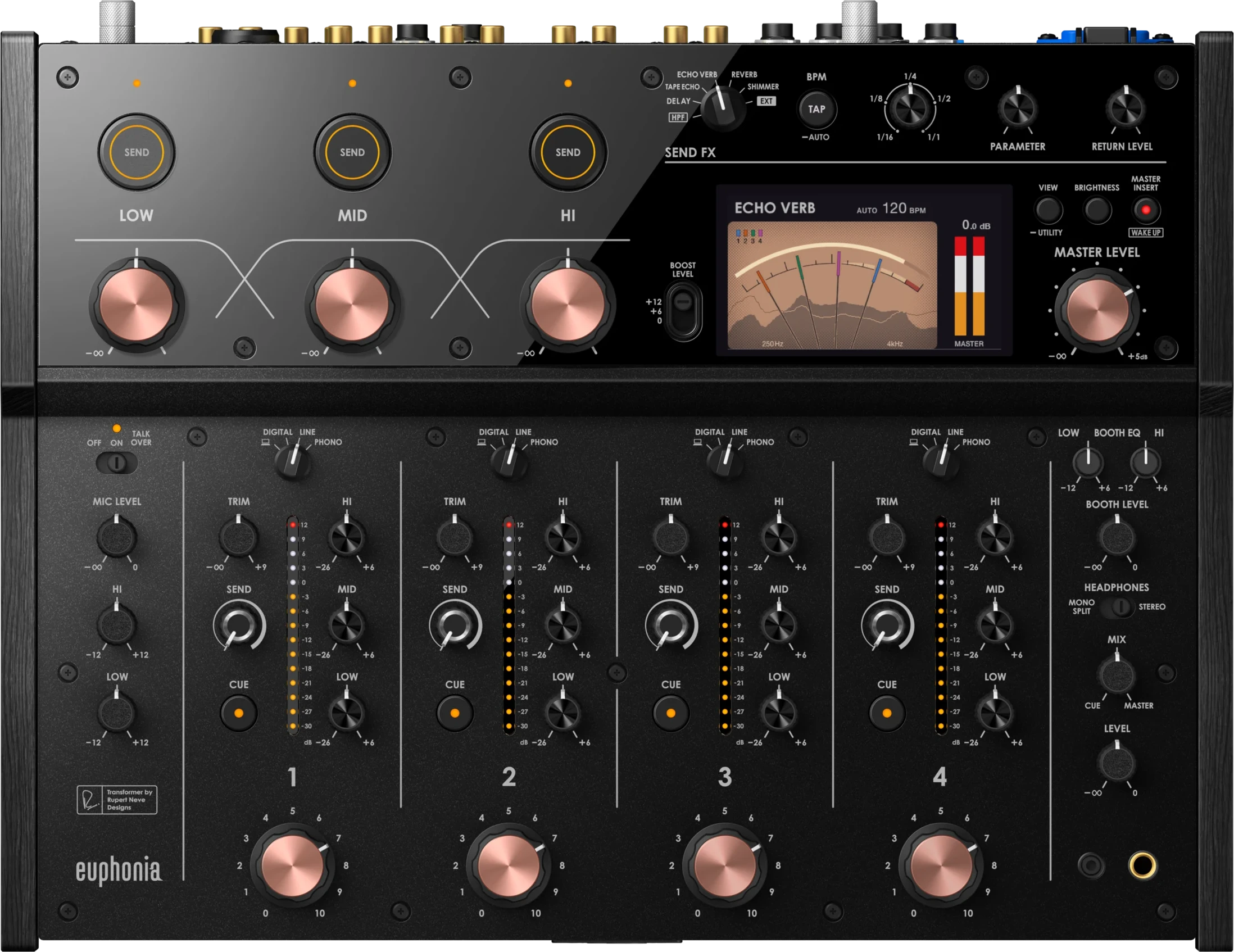Click the MASTER LEVEL copper knob

pyautogui.click(x=1097, y=310)
